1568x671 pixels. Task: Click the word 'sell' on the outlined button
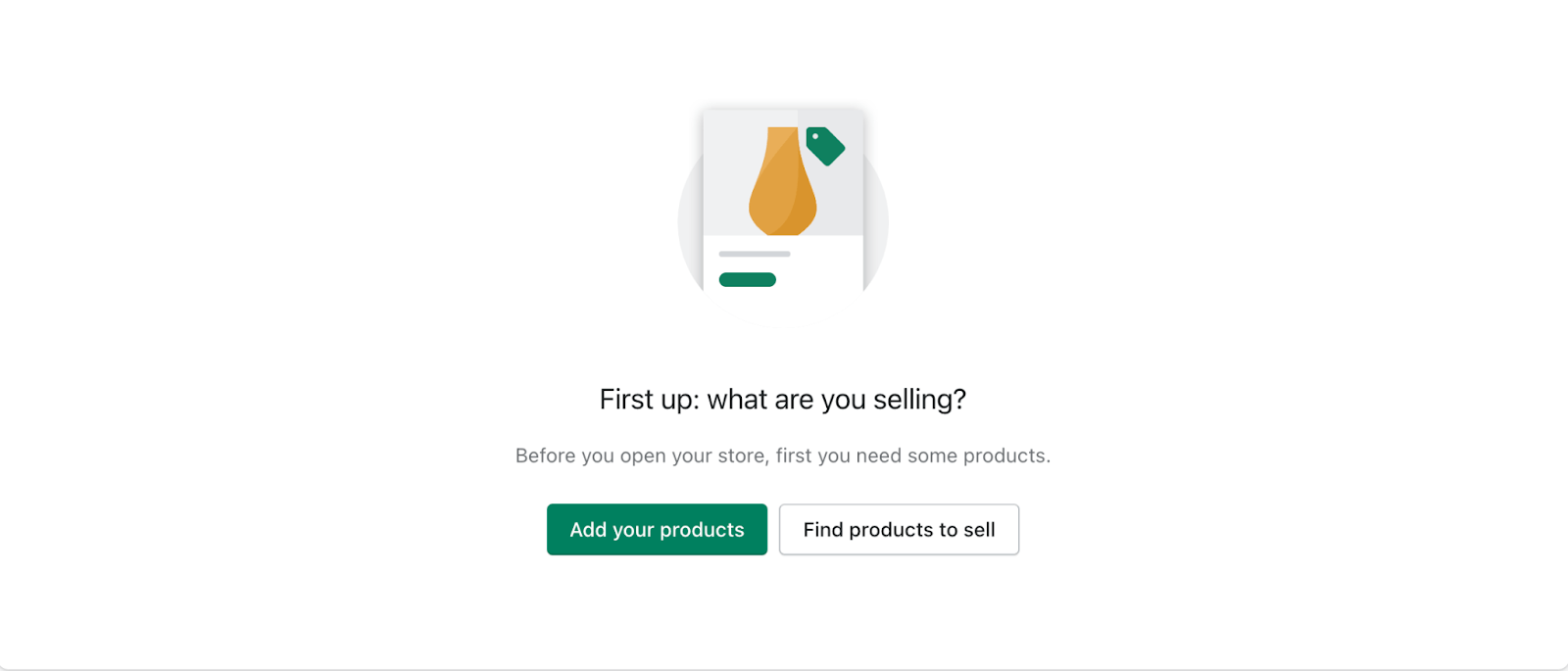click(979, 530)
